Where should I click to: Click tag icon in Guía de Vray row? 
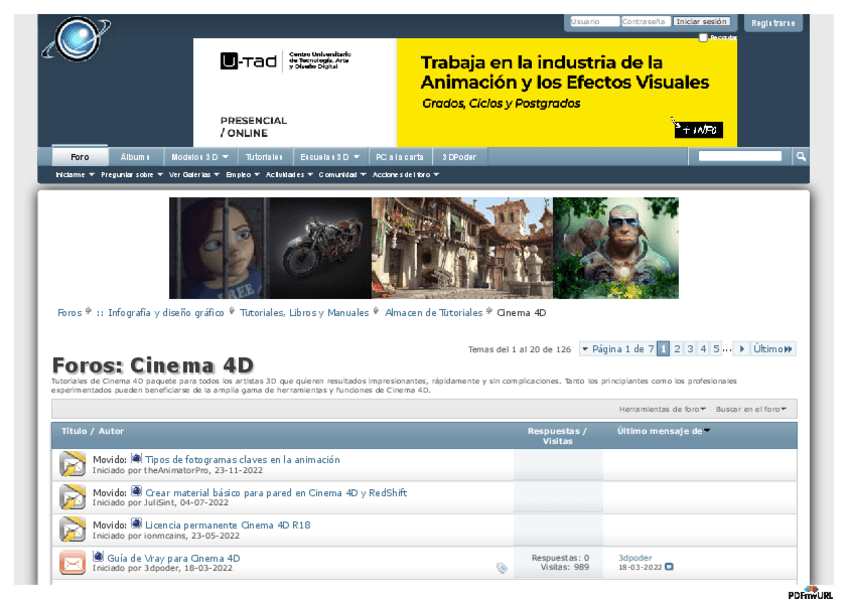(x=502, y=568)
